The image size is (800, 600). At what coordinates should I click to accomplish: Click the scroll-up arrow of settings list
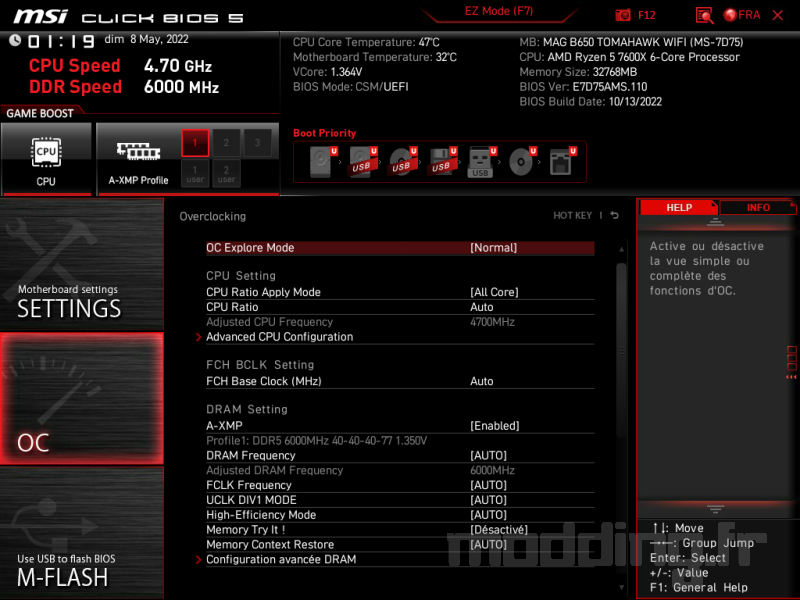coord(621,249)
